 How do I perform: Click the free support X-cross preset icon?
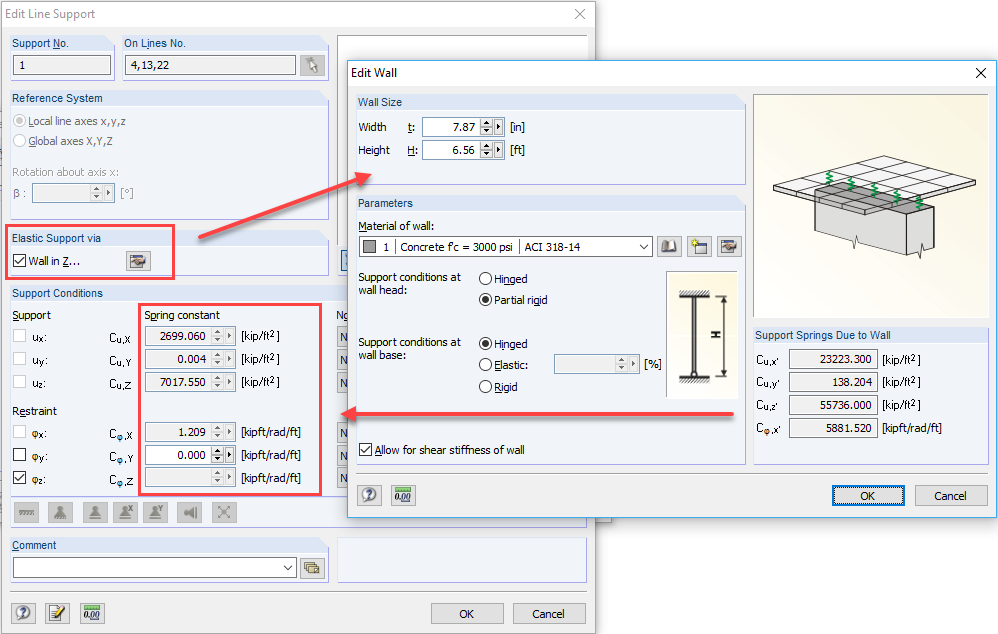[x=224, y=512]
